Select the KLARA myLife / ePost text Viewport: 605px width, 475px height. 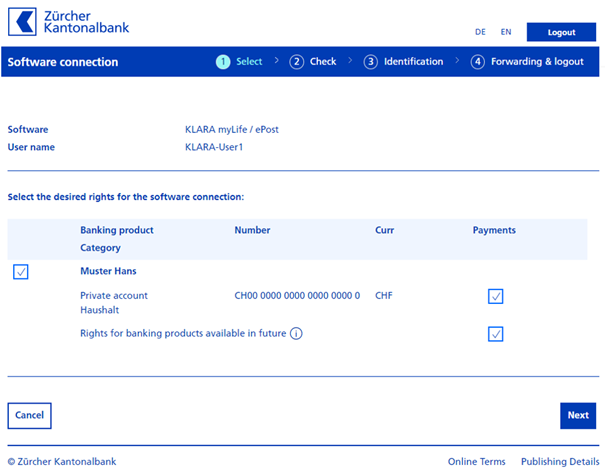pyautogui.click(x=232, y=129)
